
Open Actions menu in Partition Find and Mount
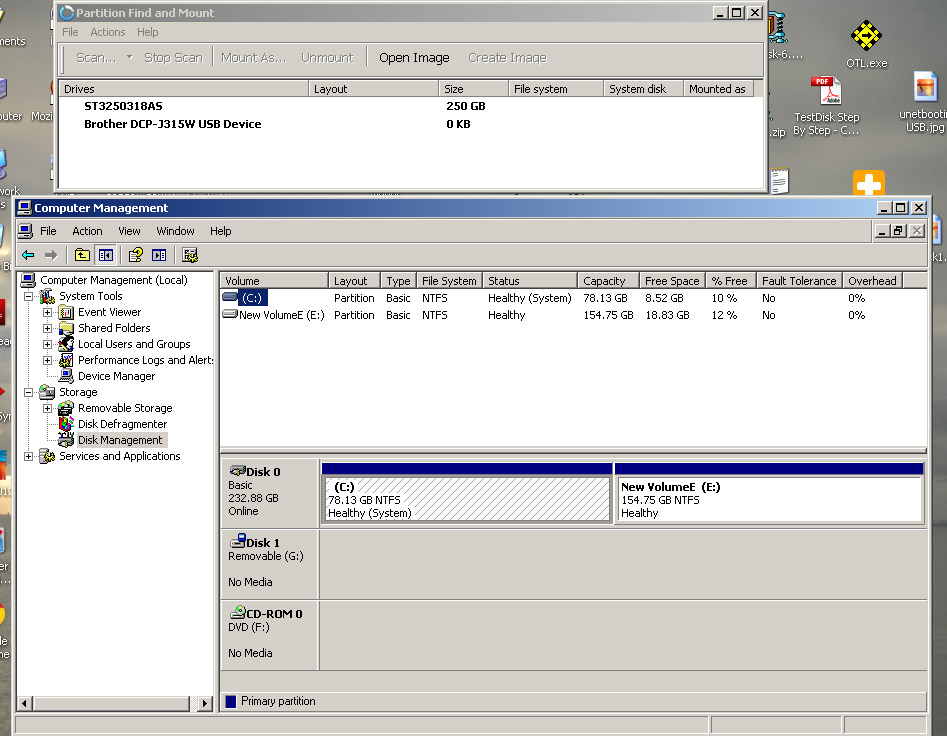pyautogui.click(x=108, y=32)
